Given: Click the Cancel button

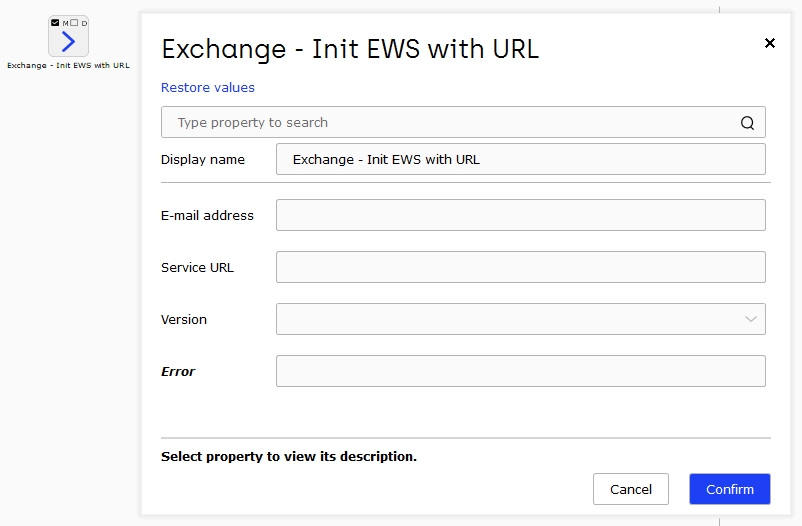Looking at the screenshot, I should pos(631,489).
